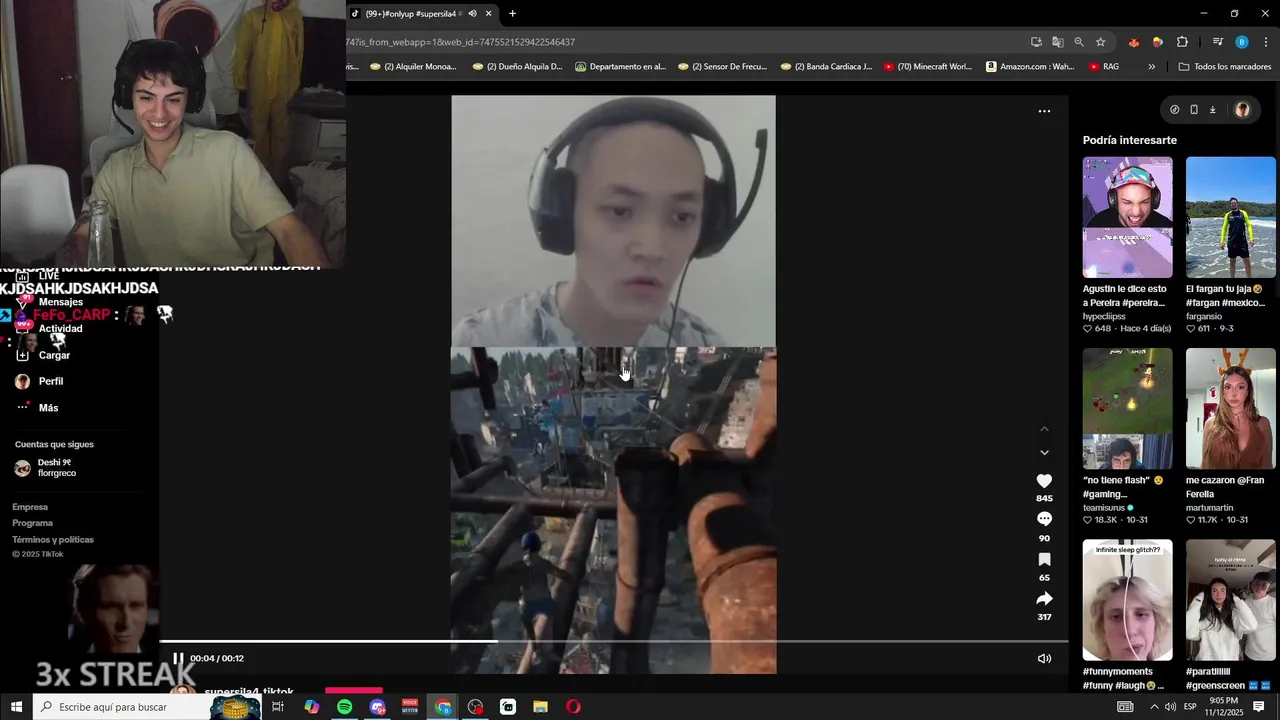
Task: Open a new browser tab
Action: [512, 13]
